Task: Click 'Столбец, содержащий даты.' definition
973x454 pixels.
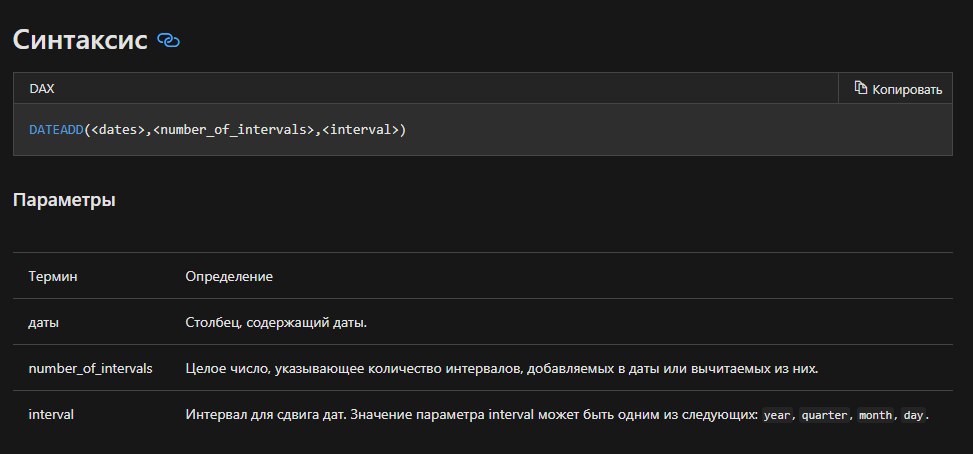Action: [276, 323]
